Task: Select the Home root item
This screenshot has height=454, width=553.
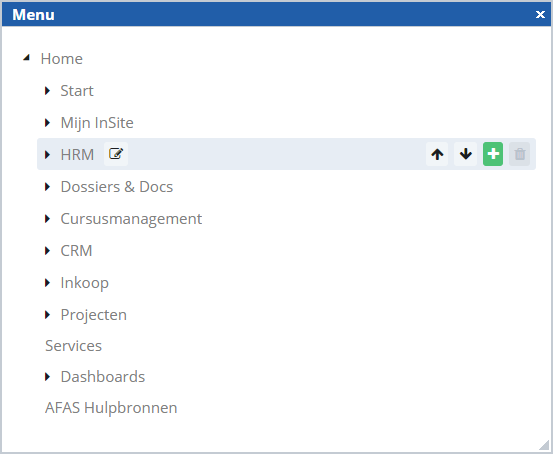Action: tap(61, 59)
